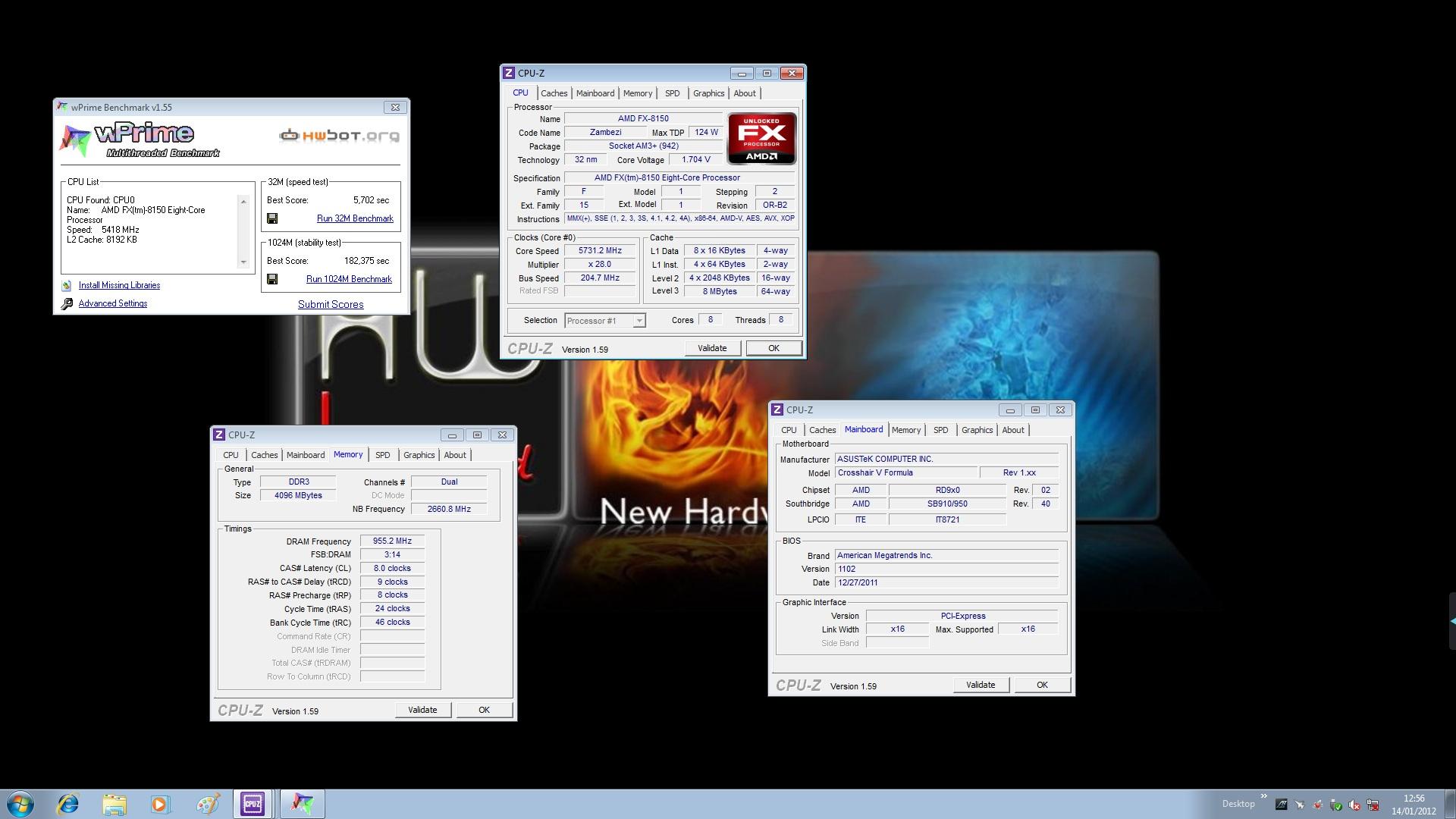This screenshot has height=819, width=1456.
Task: Click the Advanced Settings wrench icon
Action: pos(67,304)
